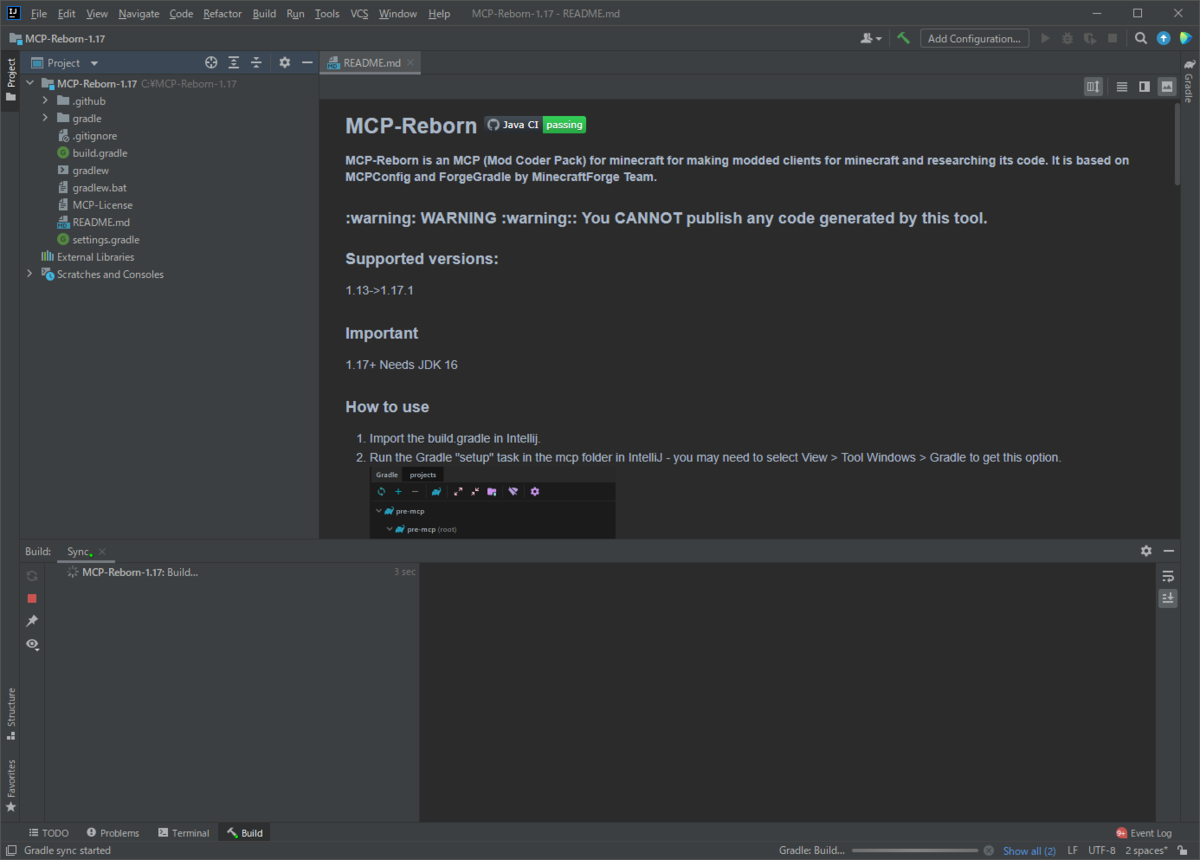Click Select Opened File target icon

(211, 62)
